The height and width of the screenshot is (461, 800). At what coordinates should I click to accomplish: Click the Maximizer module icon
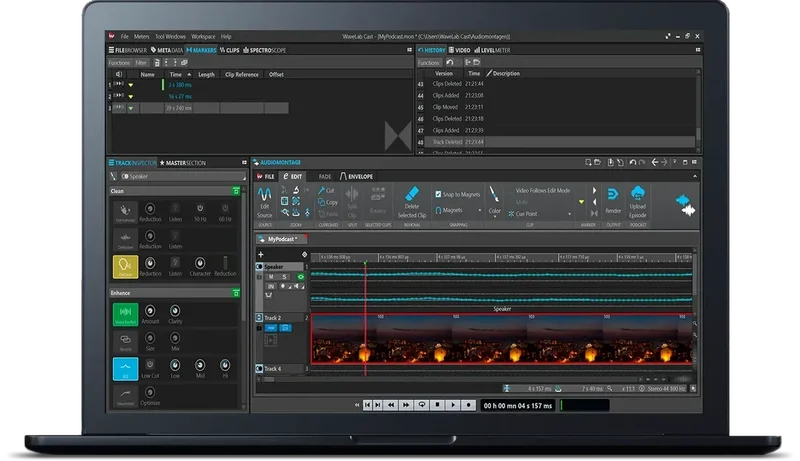[x=125, y=395]
